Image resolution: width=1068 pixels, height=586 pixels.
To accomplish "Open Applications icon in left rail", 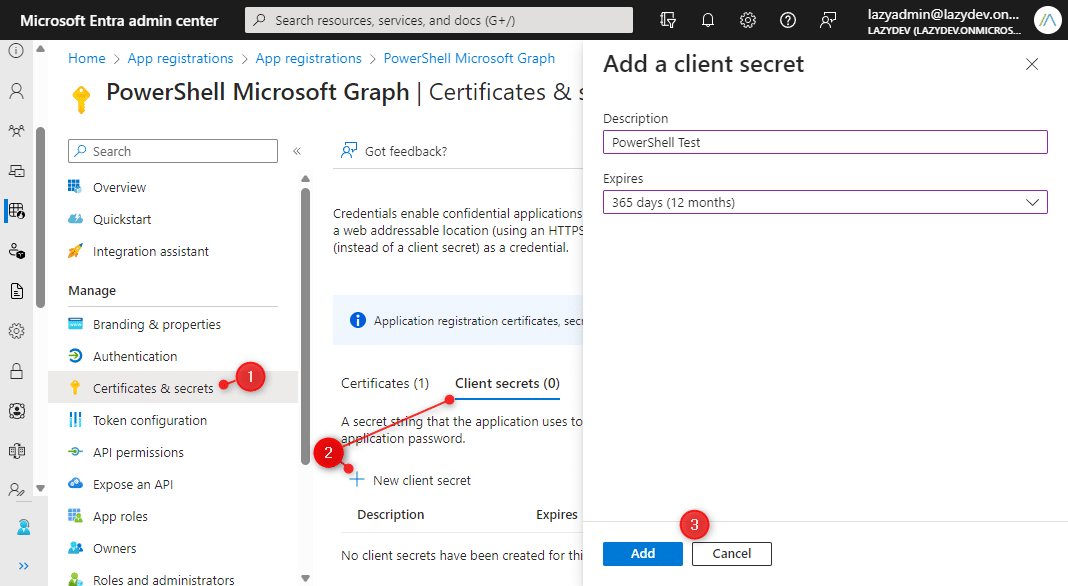I will point(16,211).
